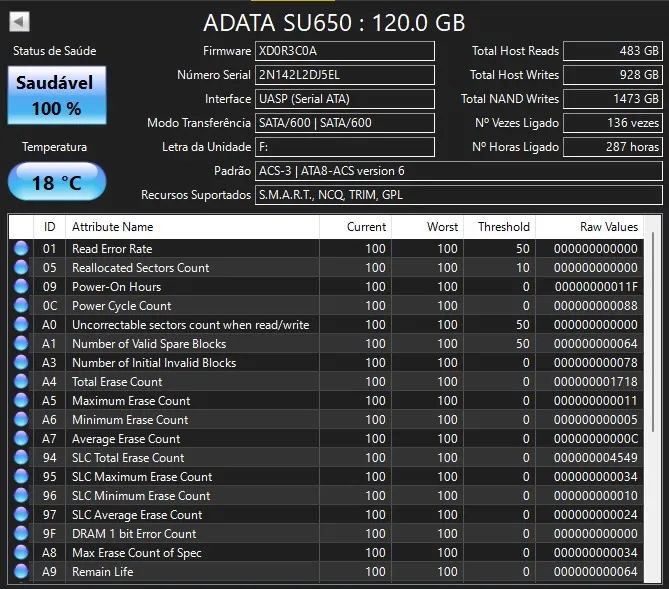
Task: Select the Total Erase Count raw value 000000001718
Action: [x=596, y=382]
